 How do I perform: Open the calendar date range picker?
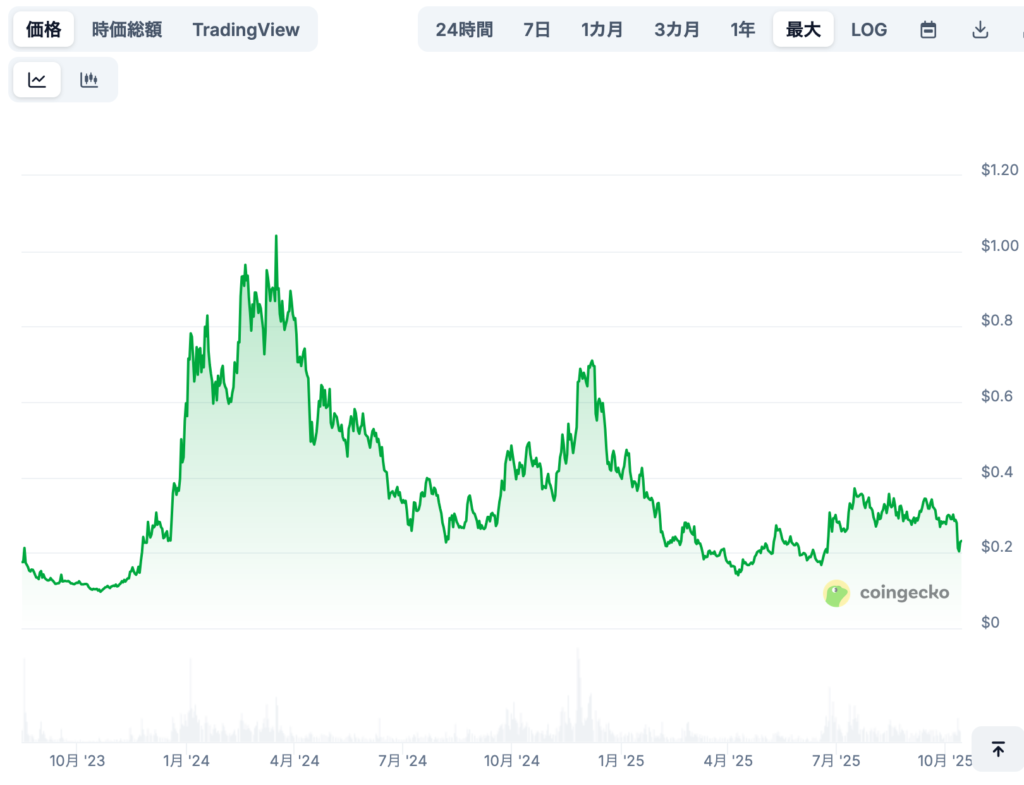point(928,30)
